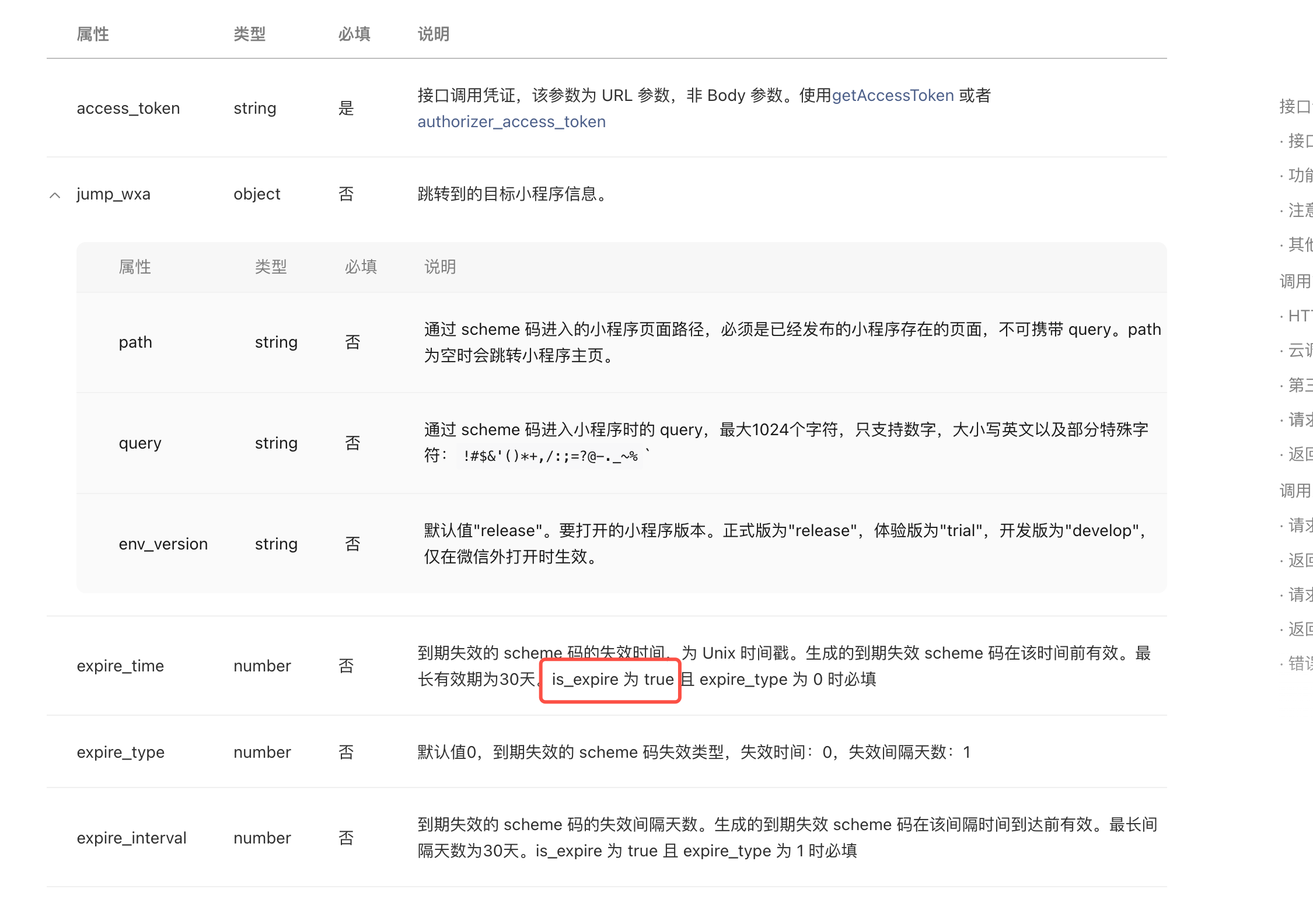Select the path attribute in nested table

click(135, 342)
